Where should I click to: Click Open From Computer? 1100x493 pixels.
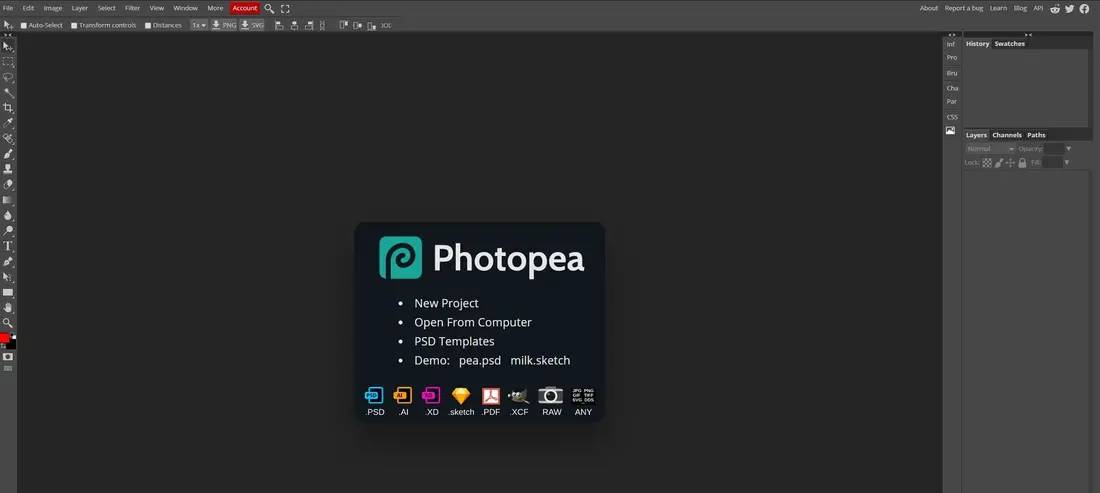473,323
